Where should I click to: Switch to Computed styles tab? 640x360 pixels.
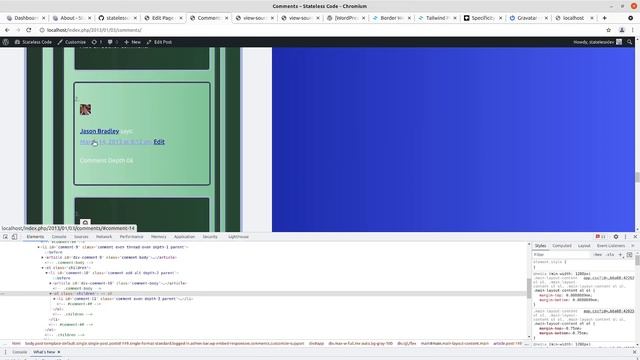coord(562,246)
